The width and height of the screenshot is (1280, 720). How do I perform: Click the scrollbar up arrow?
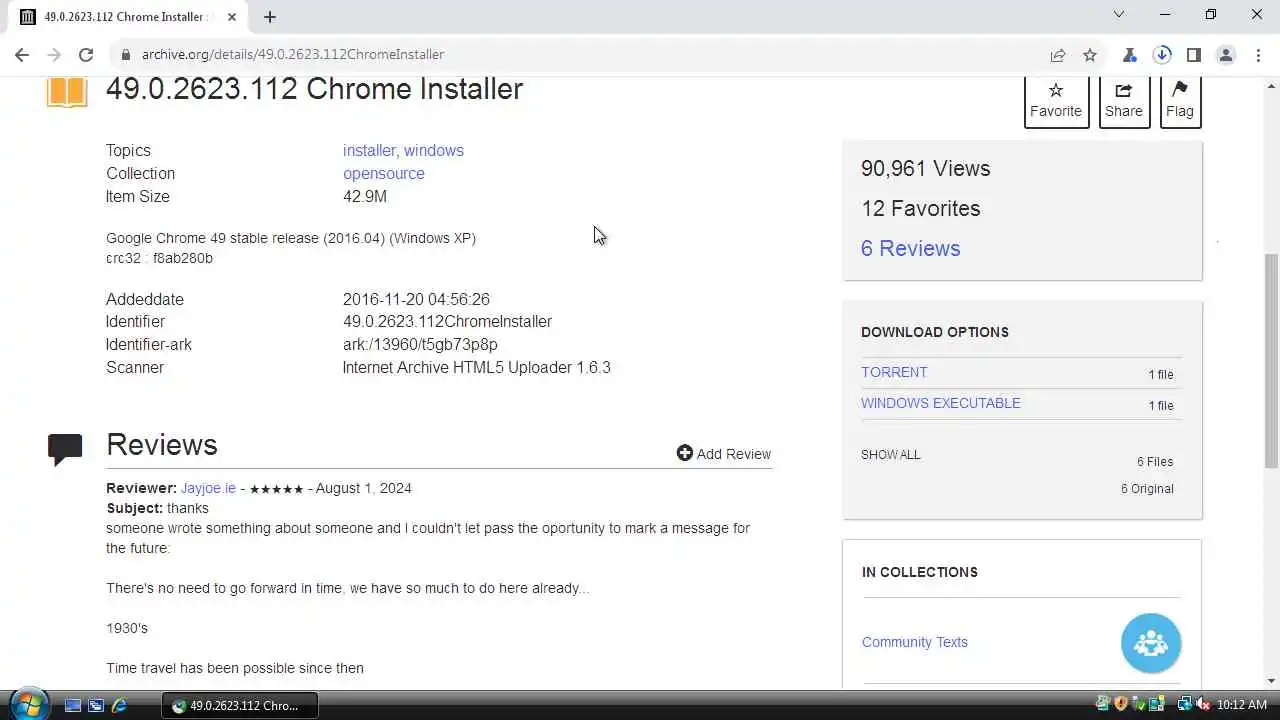pyautogui.click(x=1271, y=84)
